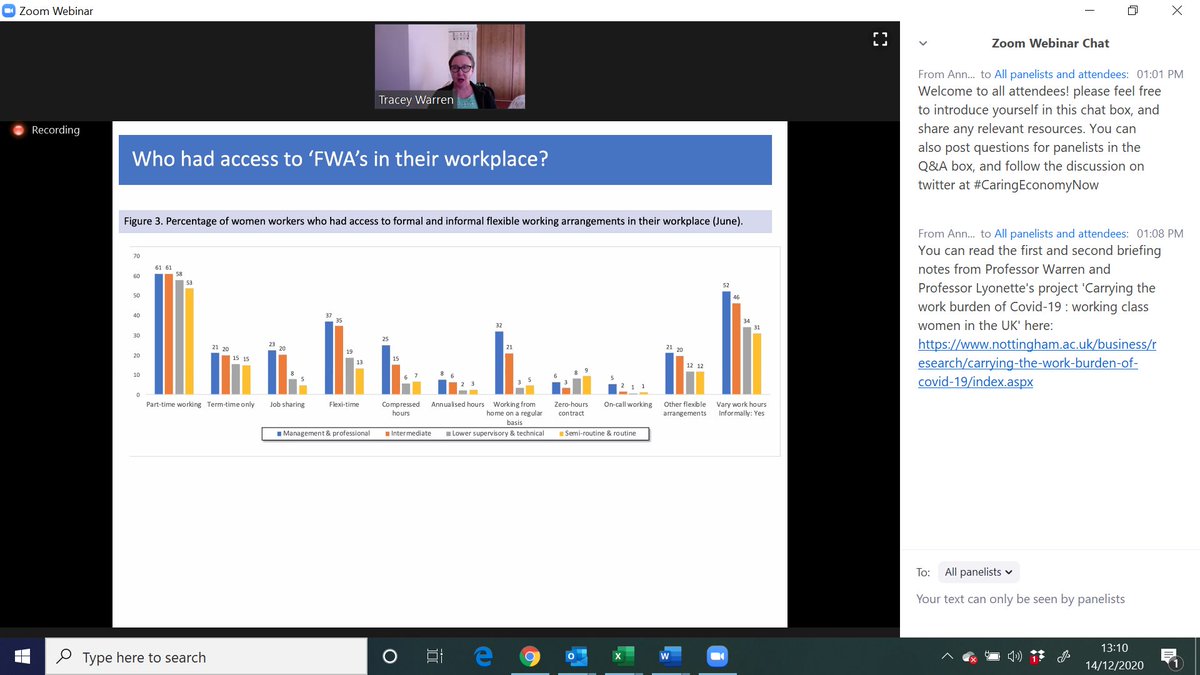
Task: Click the second 'All panelists and attendees' recipient at 01:08 PM
Action: pyautogui.click(x=1062, y=233)
